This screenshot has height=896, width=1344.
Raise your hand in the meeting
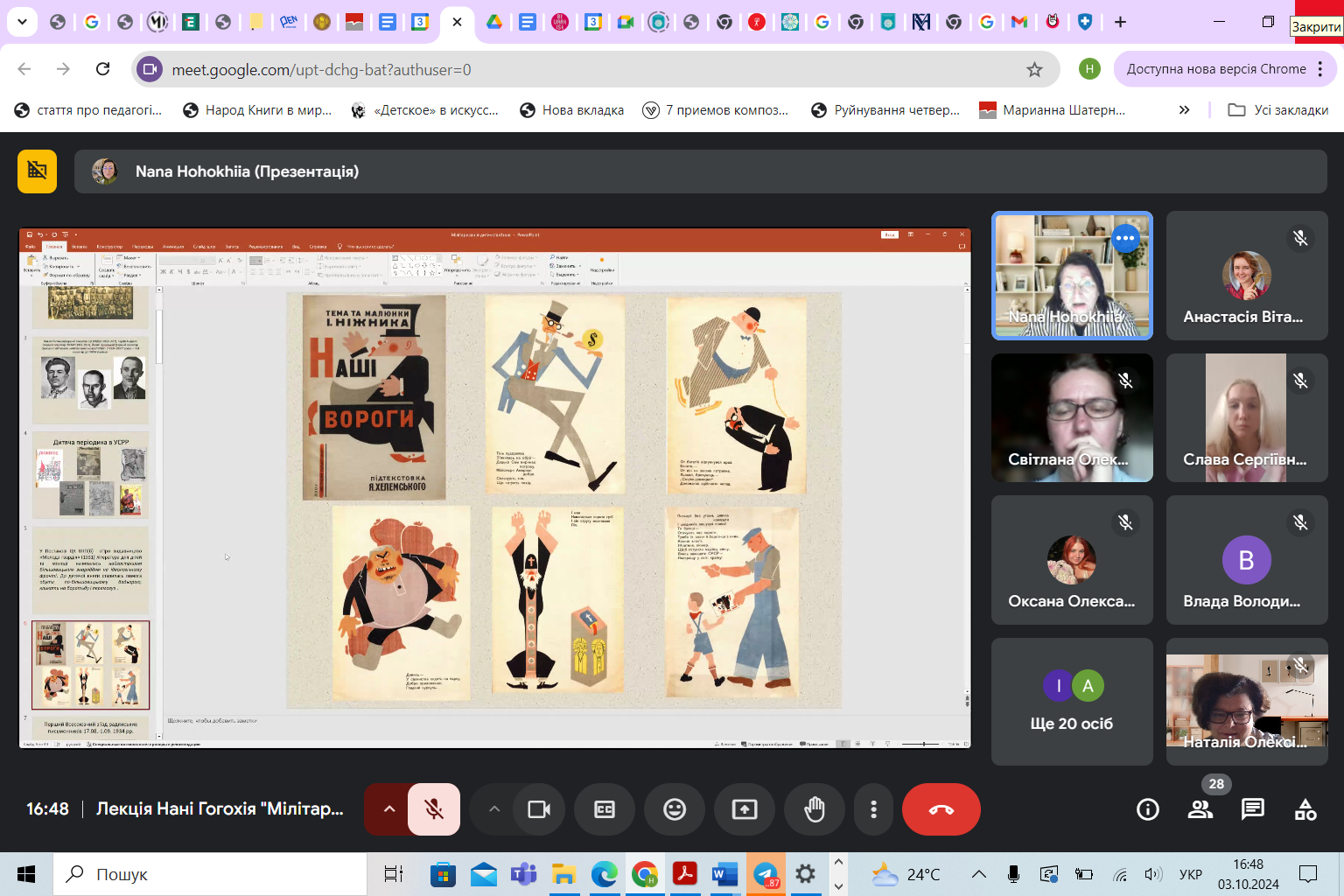(814, 809)
